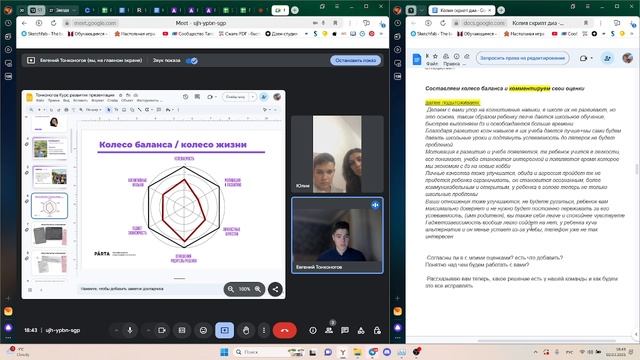
Task: Select the Копия скрипт диа browser tab
Action: (x=461, y=10)
